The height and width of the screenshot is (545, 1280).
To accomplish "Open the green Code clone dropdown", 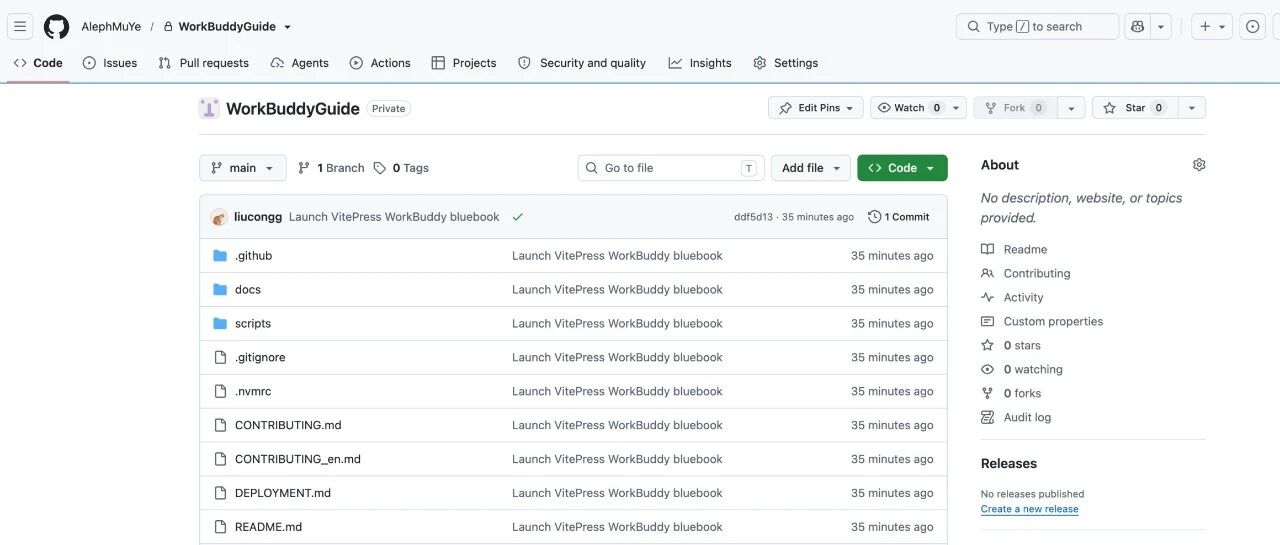I will tap(902, 168).
